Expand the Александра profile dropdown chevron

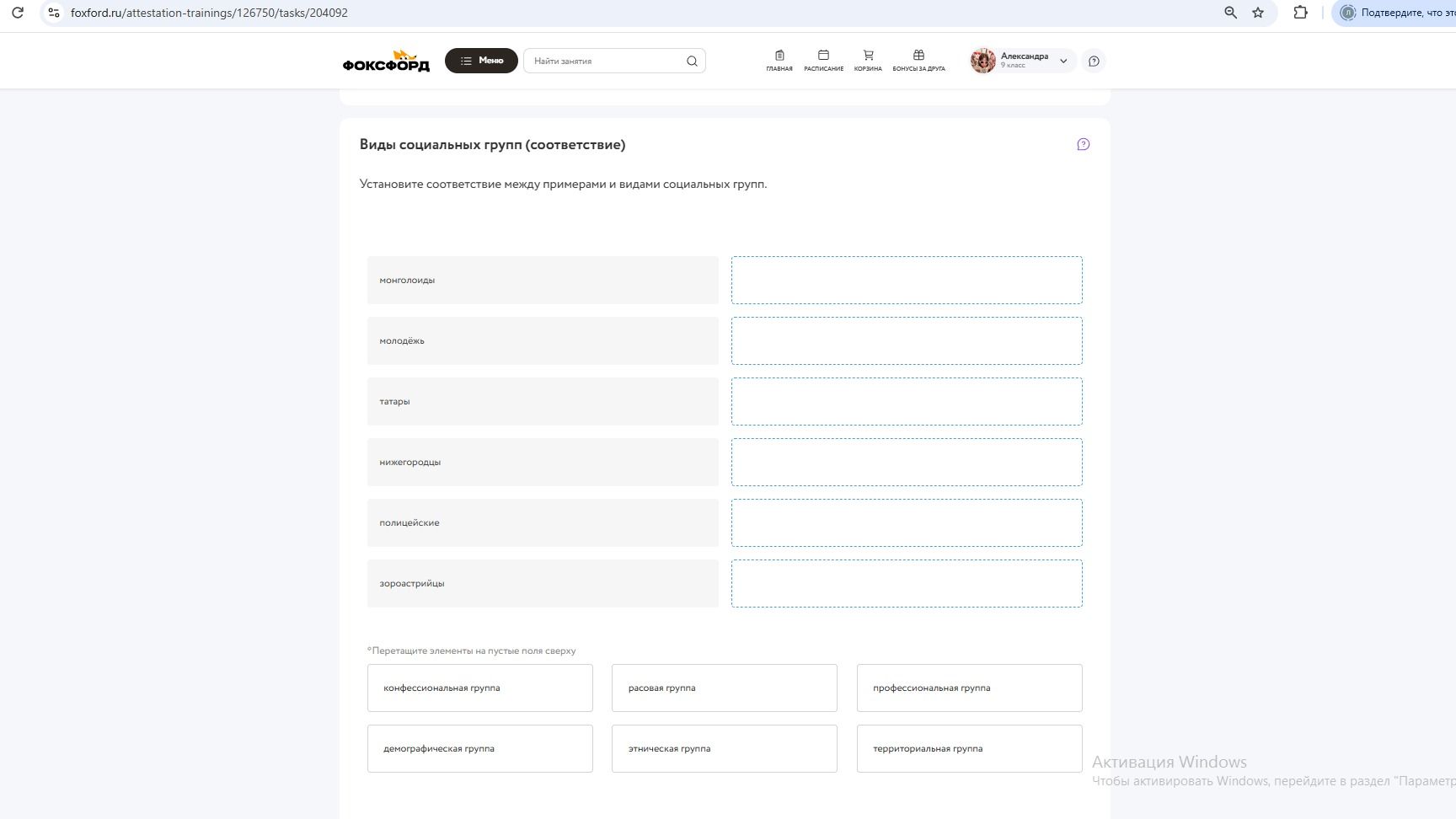click(x=1063, y=61)
